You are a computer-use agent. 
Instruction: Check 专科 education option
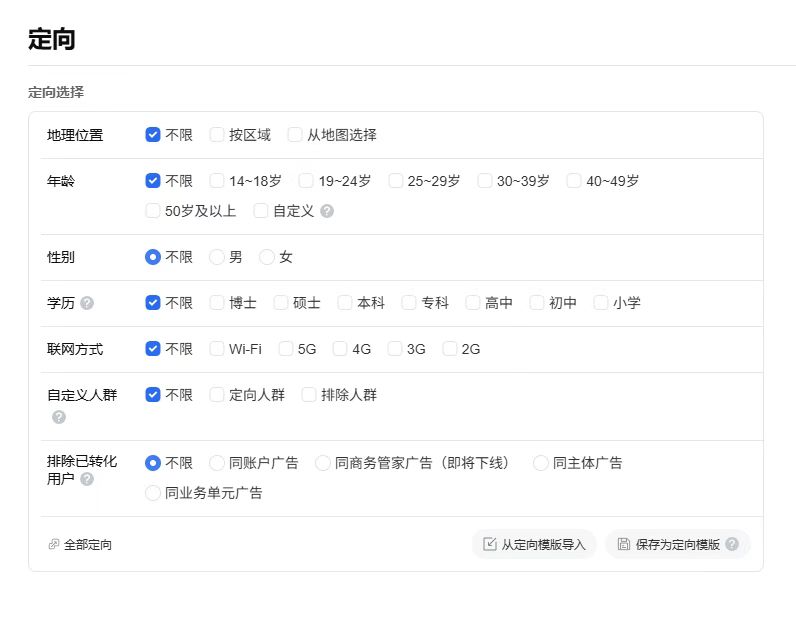tap(409, 303)
